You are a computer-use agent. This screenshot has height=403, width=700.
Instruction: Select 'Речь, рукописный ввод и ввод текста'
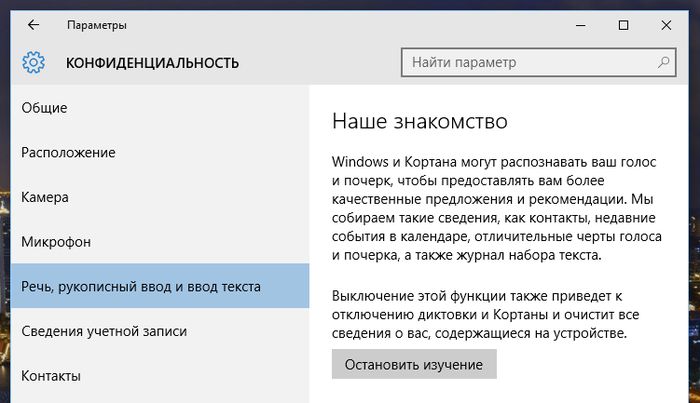pos(160,286)
